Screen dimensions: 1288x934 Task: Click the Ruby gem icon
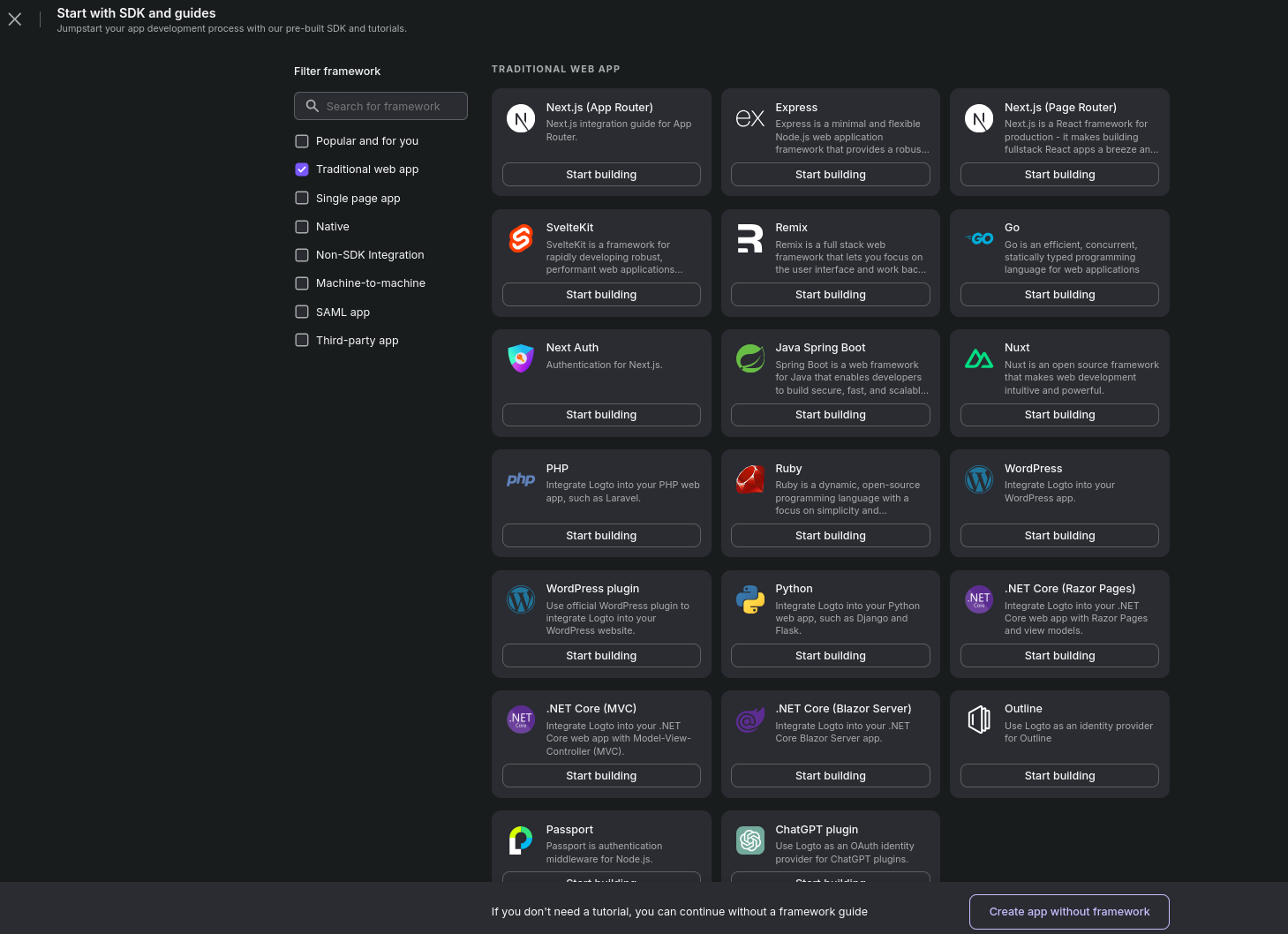[749, 479]
